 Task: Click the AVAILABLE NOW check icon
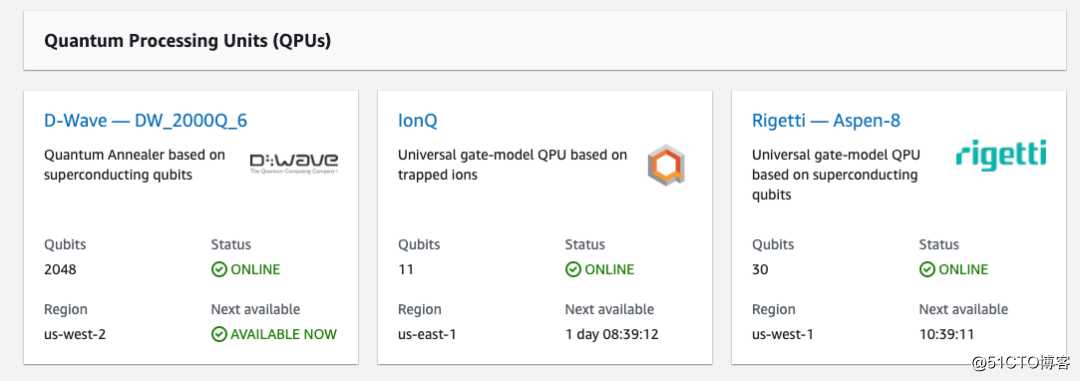219,334
